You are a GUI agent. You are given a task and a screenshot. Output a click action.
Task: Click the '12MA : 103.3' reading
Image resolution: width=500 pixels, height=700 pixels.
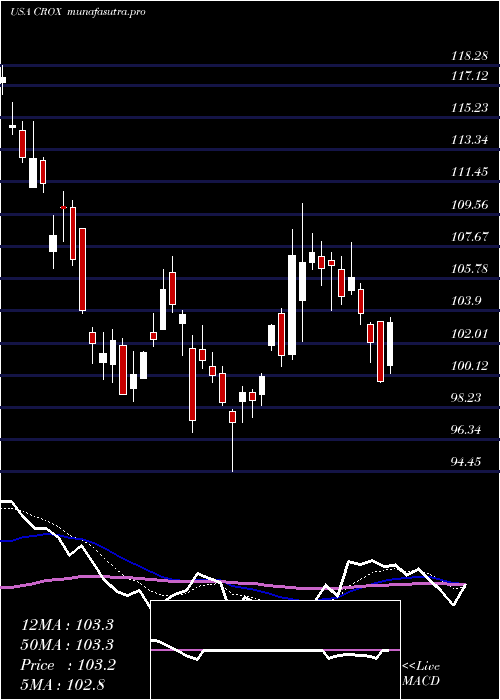click(67, 625)
